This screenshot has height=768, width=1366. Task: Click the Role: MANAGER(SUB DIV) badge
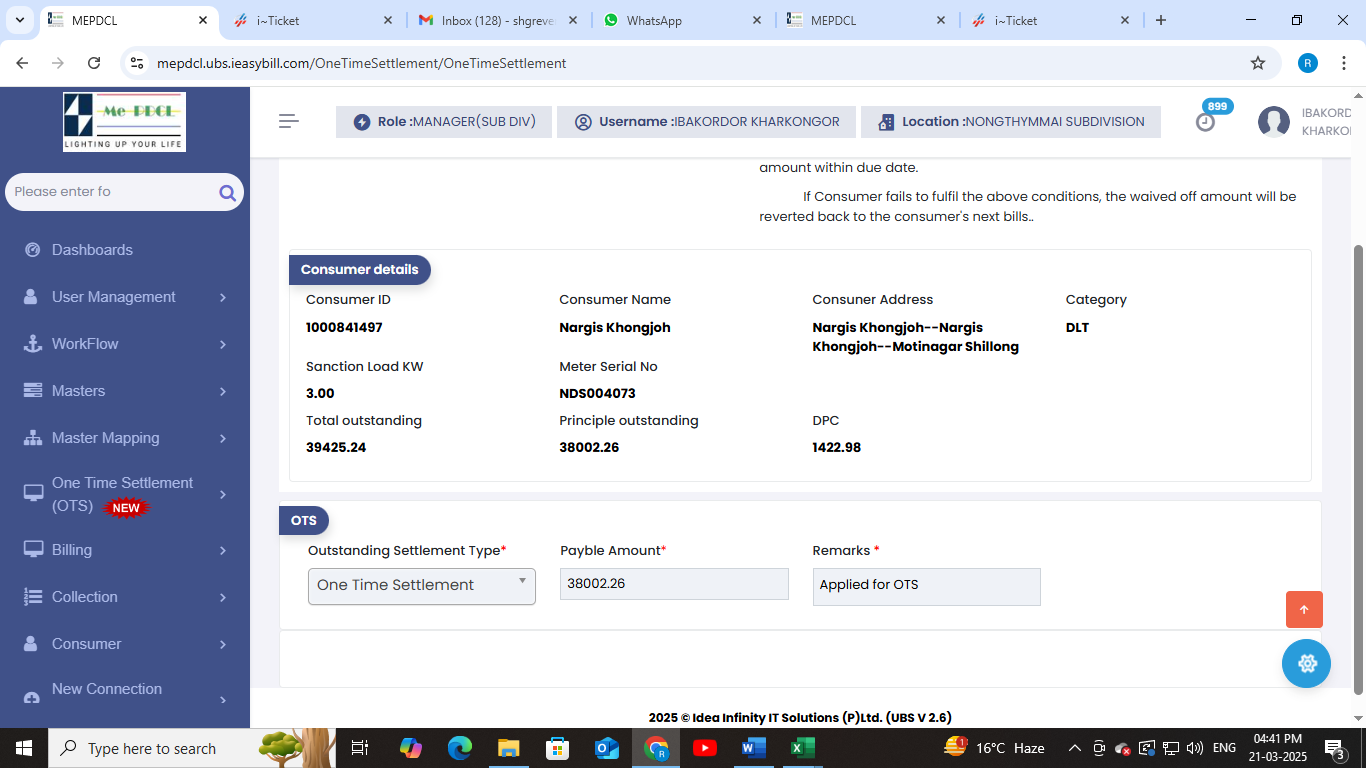click(x=444, y=122)
